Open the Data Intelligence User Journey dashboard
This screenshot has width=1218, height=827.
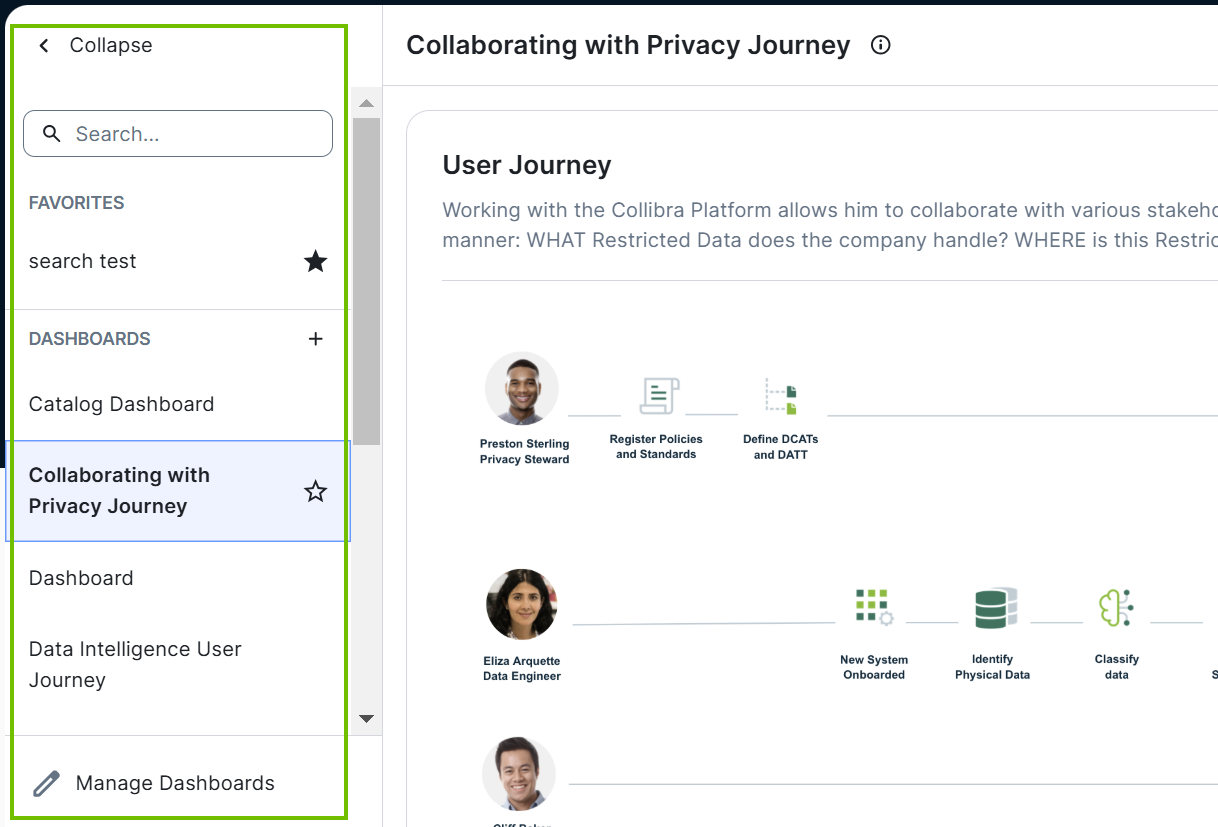click(135, 664)
